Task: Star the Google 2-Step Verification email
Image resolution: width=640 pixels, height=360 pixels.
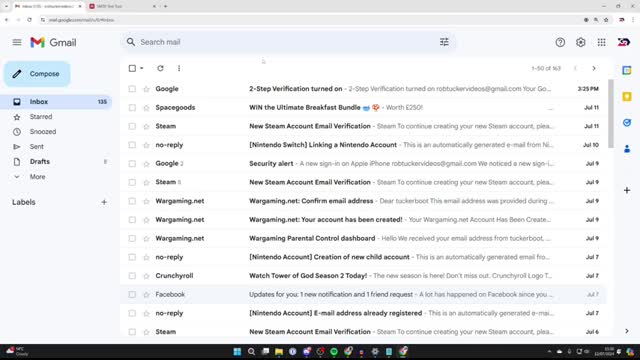Action: (146, 89)
